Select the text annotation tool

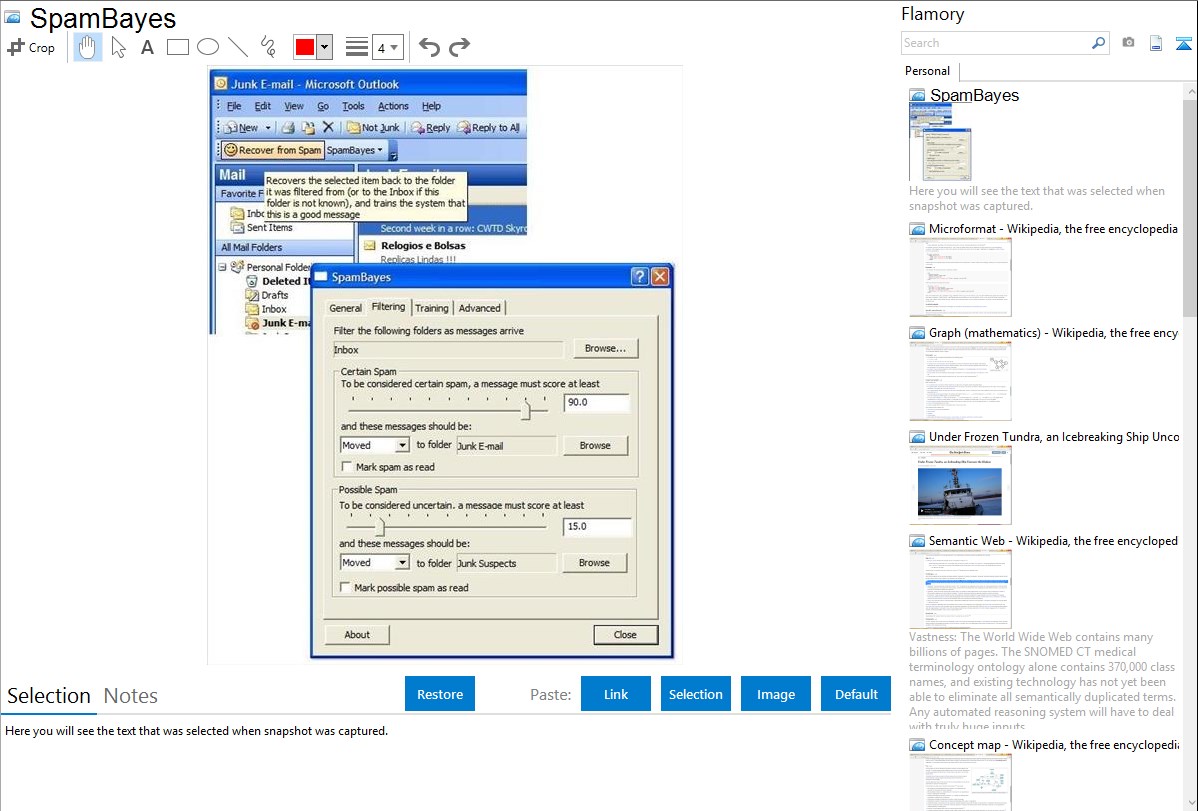147,47
